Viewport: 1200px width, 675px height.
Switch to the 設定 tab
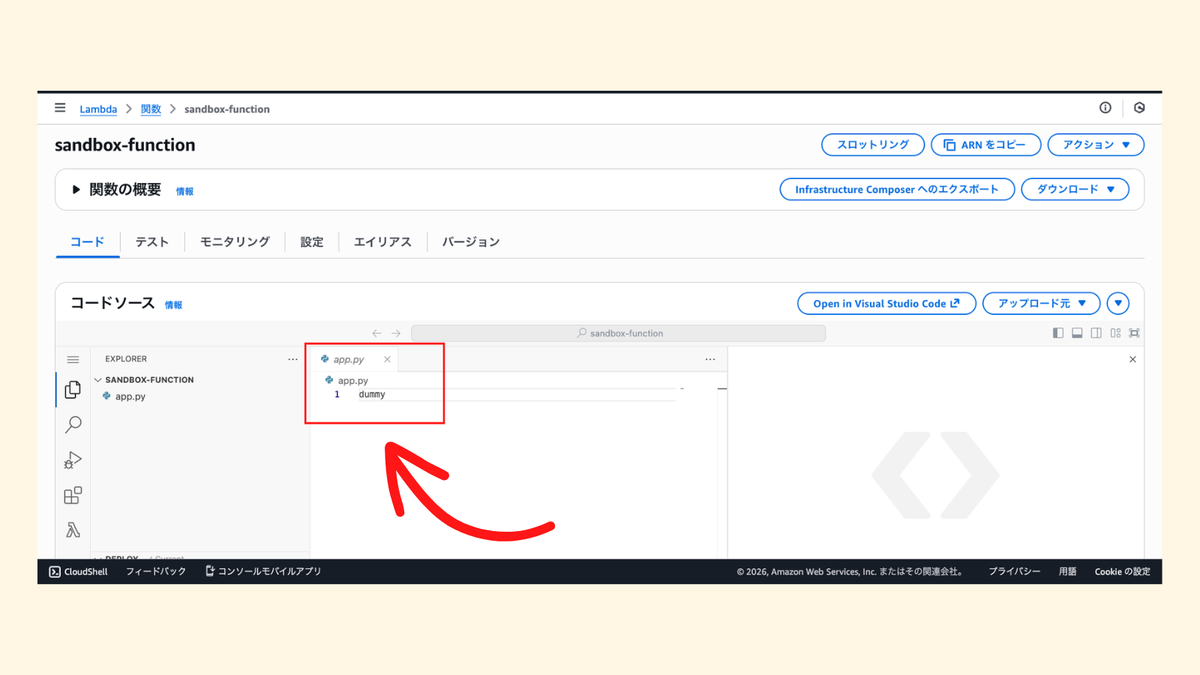pyautogui.click(x=312, y=242)
